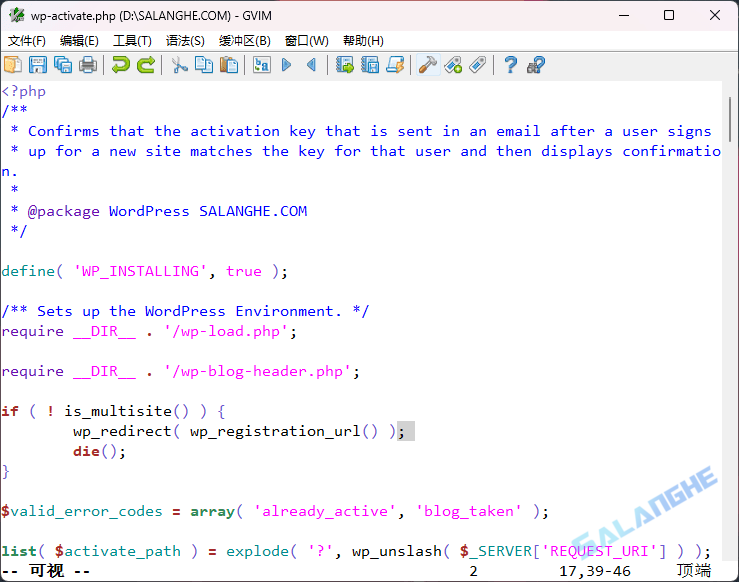Print the file using printer icon
Image resolution: width=739 pixels, height=582 pixels.
coord(88,65)
